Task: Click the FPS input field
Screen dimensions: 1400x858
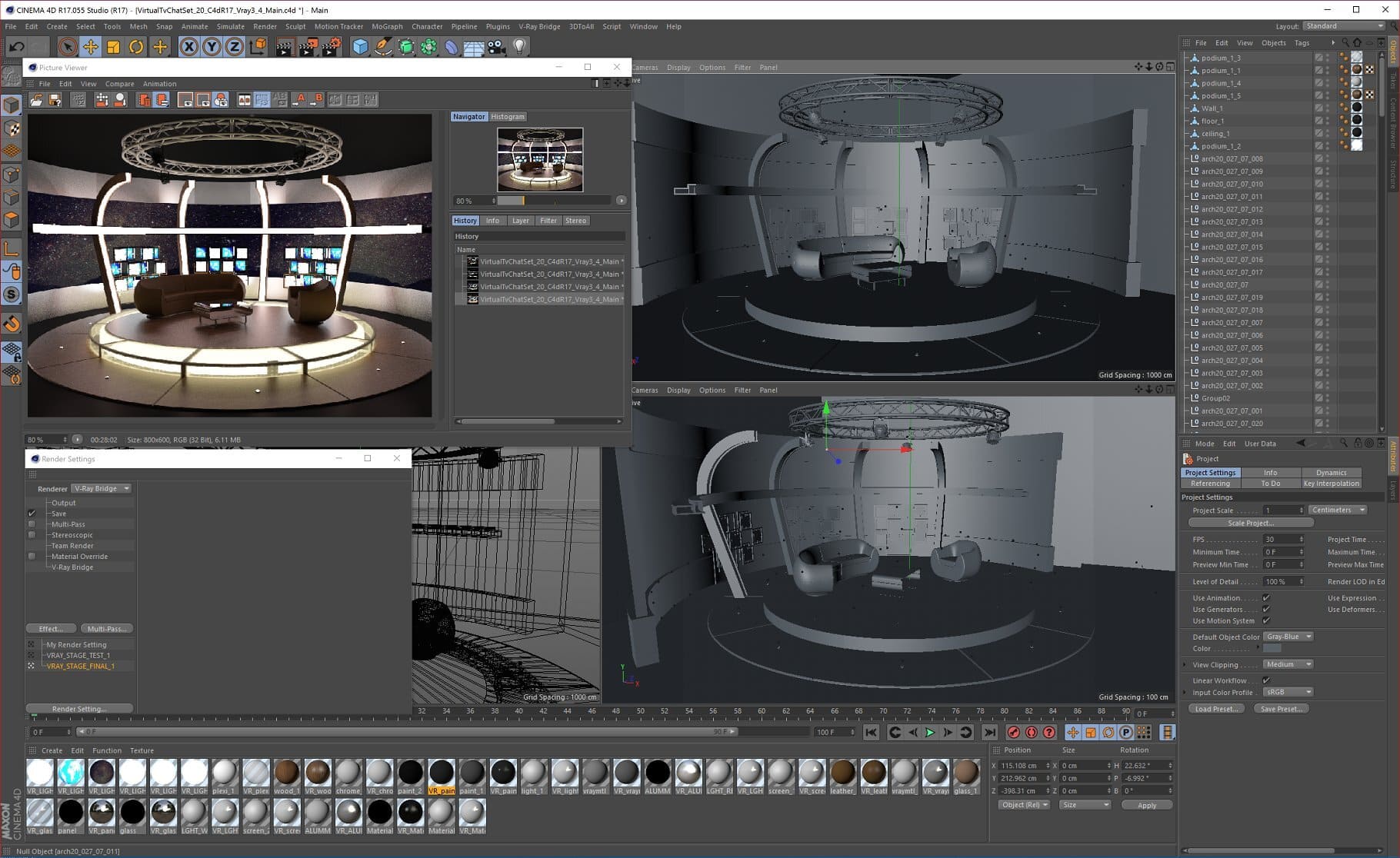Action: coord(1284,540)
